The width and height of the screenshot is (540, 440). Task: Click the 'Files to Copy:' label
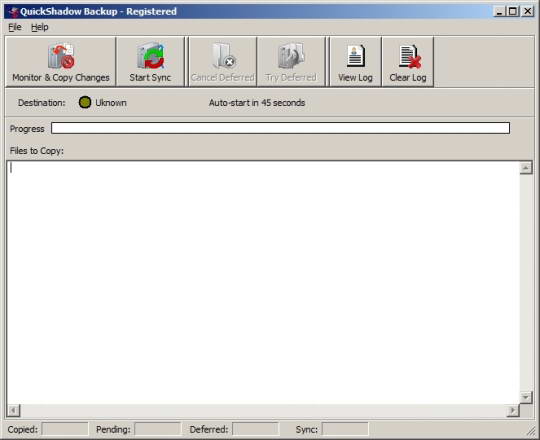(x=37, y=151)
